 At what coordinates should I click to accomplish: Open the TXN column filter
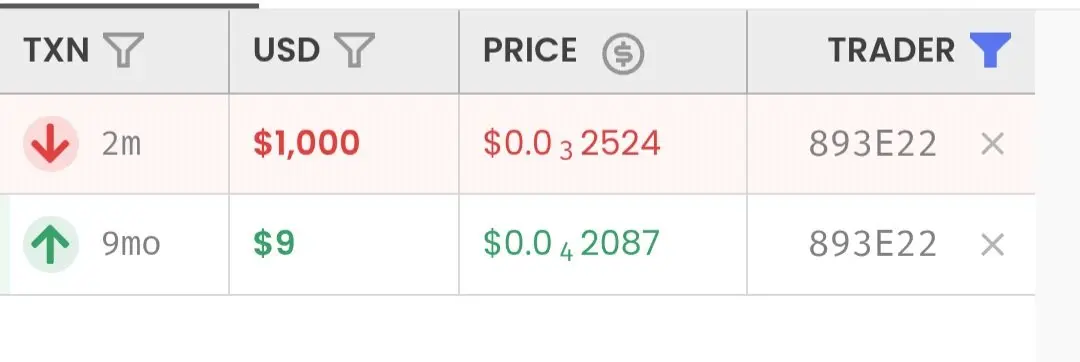123,51
